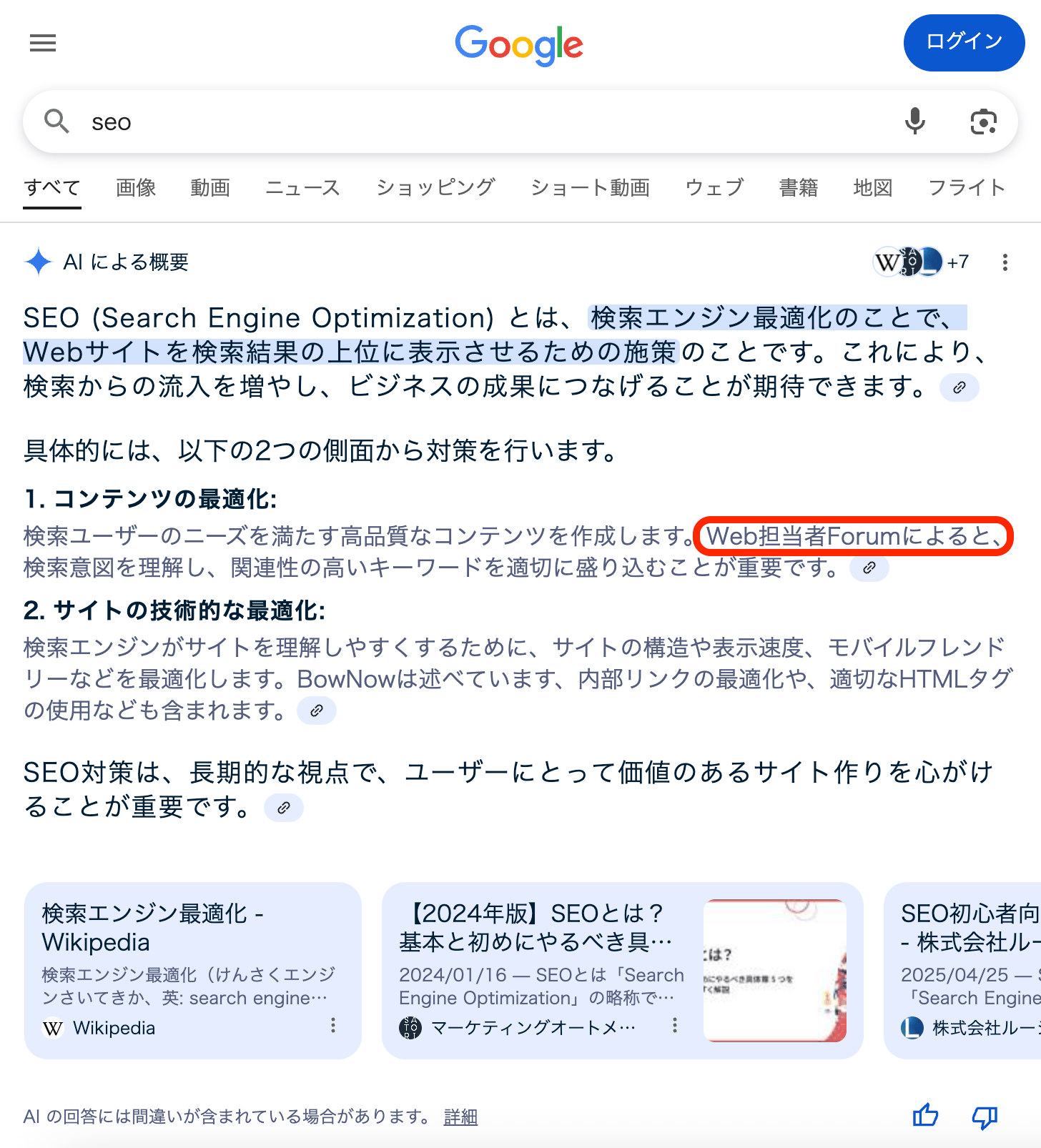Select the ショート動画 tab
This screenshot has width=1041, height=1148.
590,187
